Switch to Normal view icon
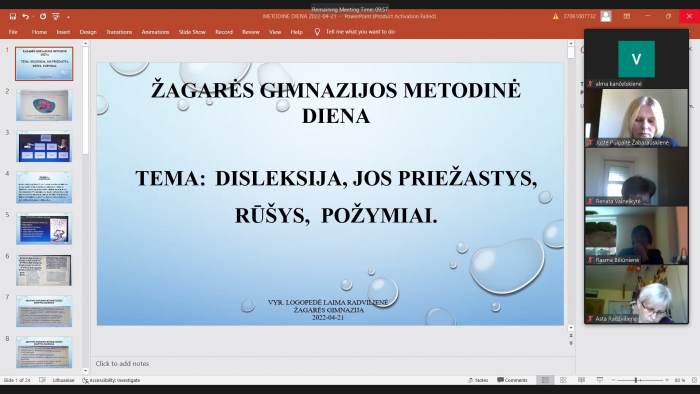 coord(545,380)
